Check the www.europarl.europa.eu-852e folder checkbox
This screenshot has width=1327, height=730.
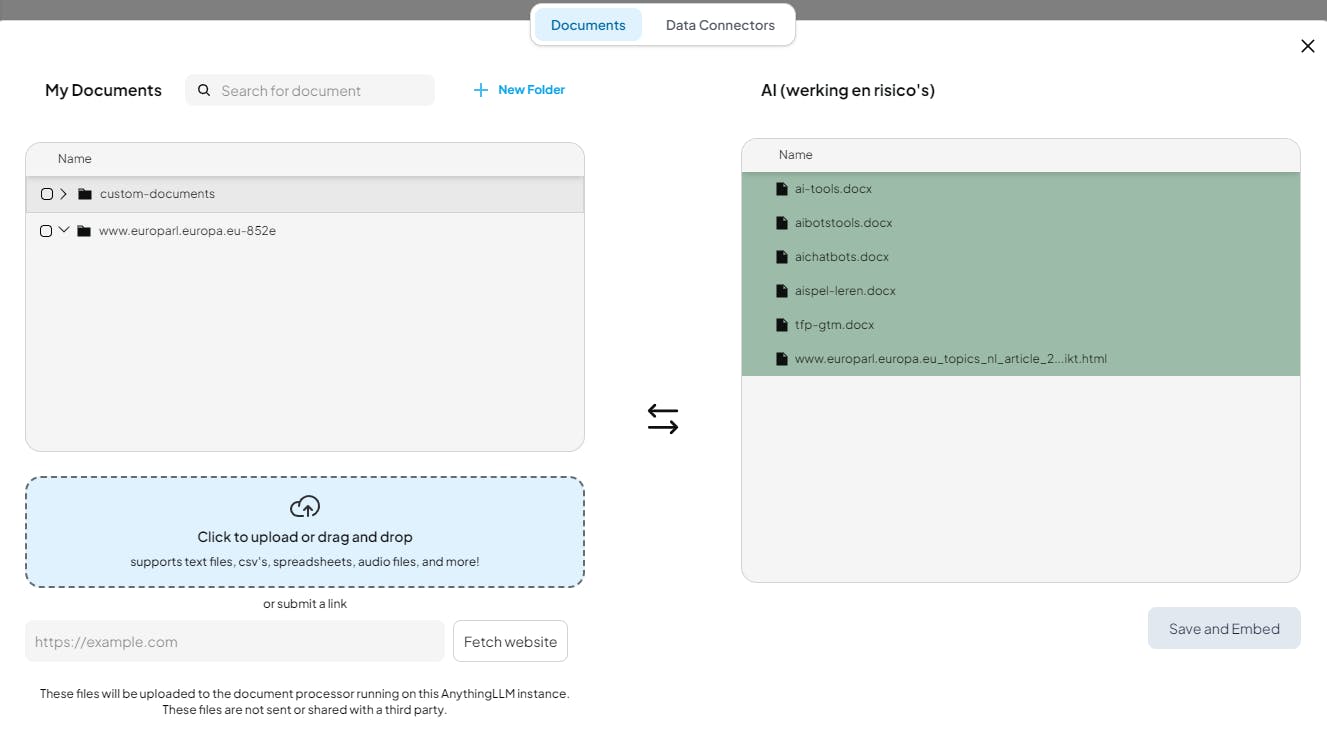[x=46, y=231]
